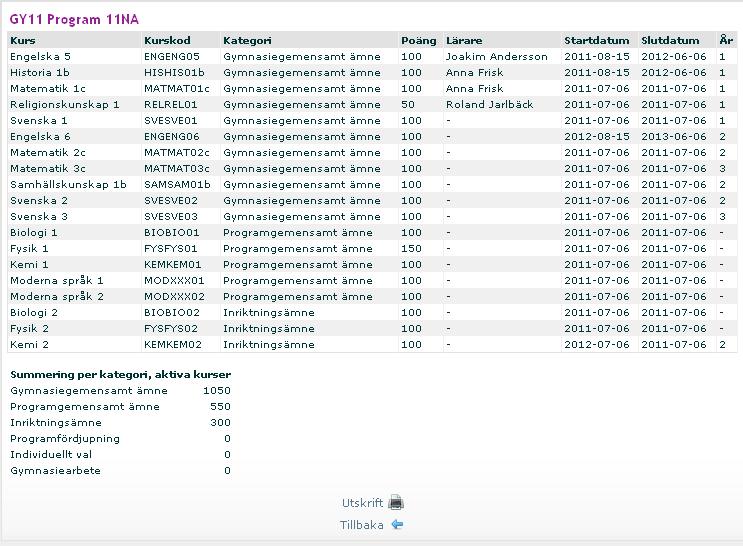
Task: Select the Slutdatum column header
Action: click(670, 40)
